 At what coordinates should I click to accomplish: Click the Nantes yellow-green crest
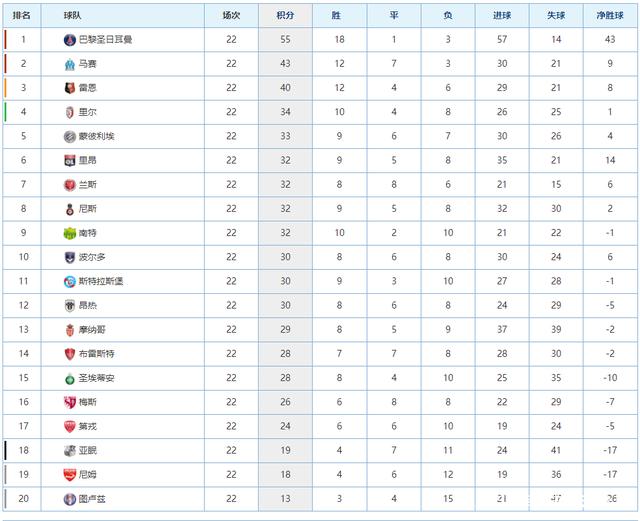(70, 233)
